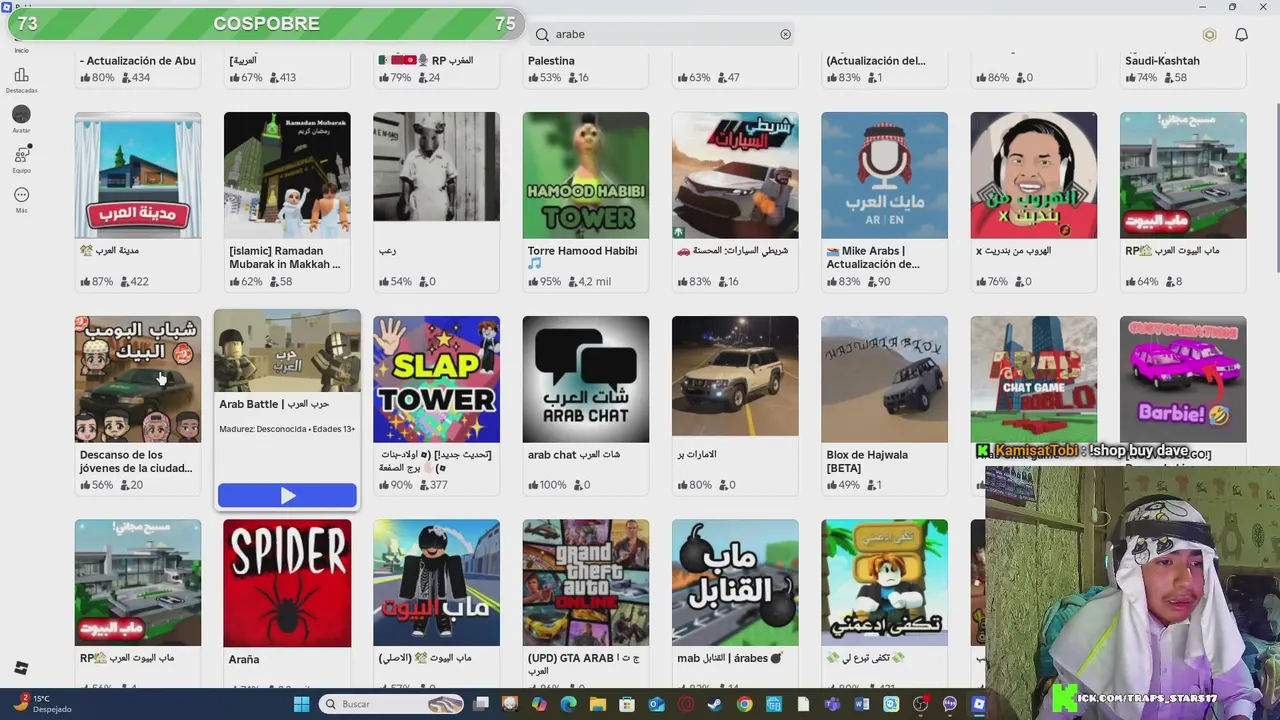Clear the 'arabe' search text
This screenshot has height=720, width=1280.
[785, 34]
